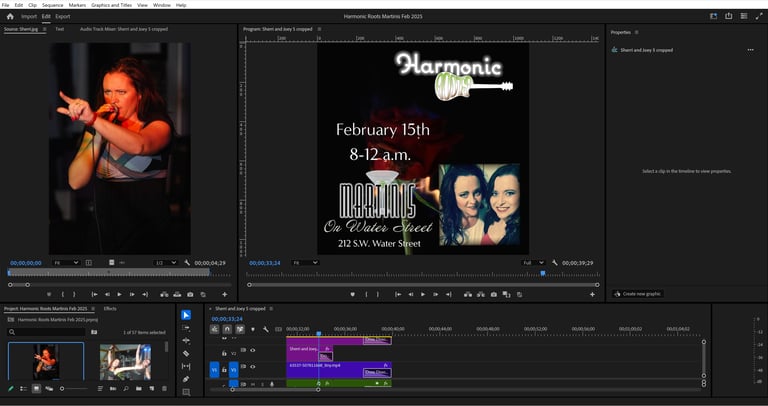Click Create new graphic button
The image size is (768, 406).
[638, 294]
